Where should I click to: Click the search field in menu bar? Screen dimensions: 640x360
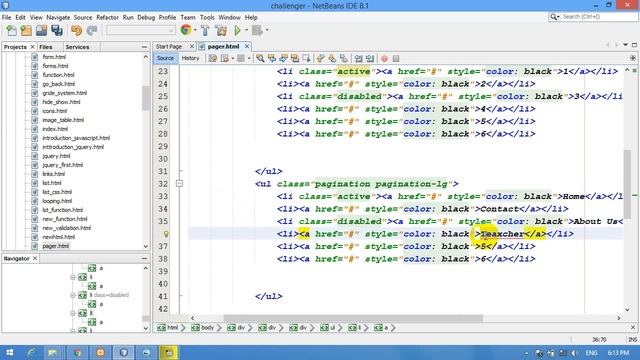(598, 17)
